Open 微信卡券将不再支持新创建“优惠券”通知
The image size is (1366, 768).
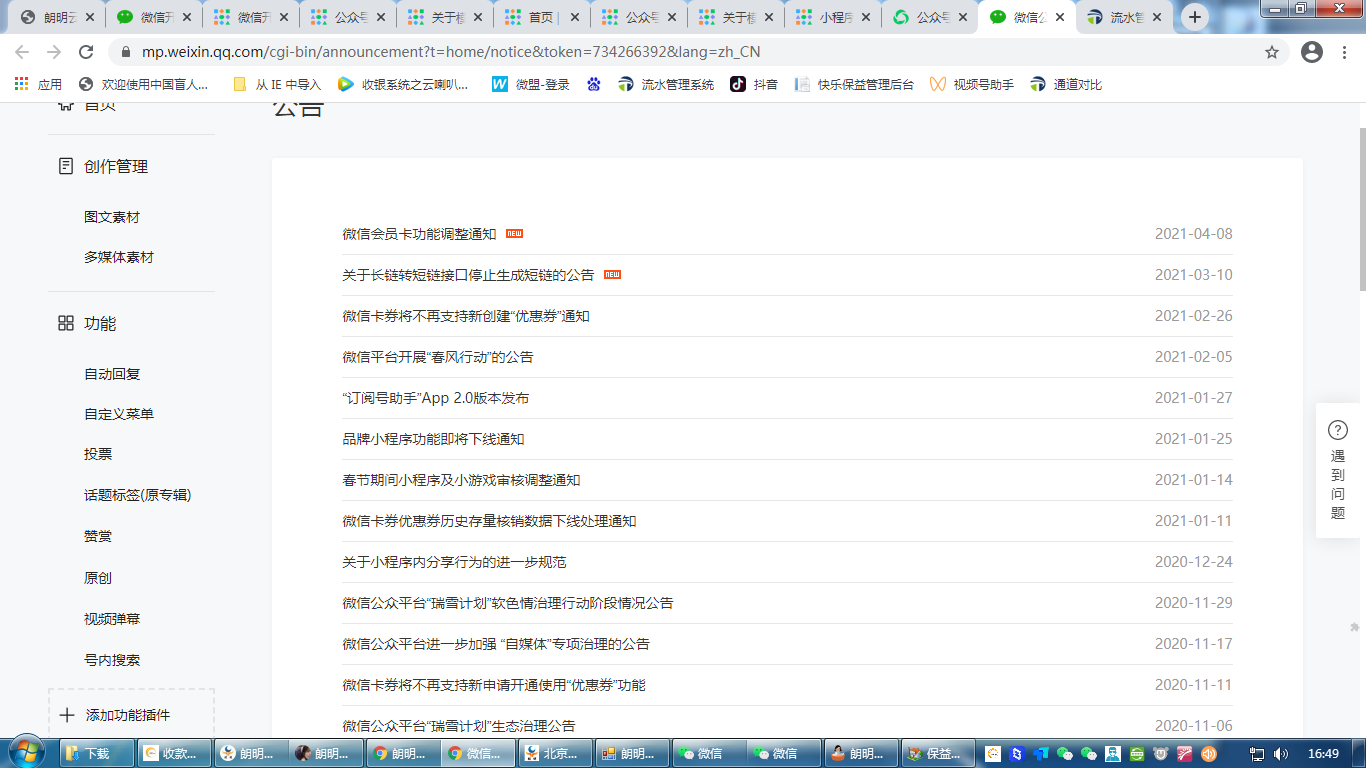pos(466,316)
